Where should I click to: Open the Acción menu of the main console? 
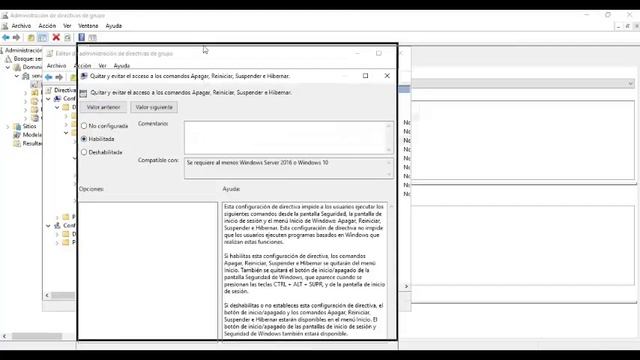coord(47,26)
